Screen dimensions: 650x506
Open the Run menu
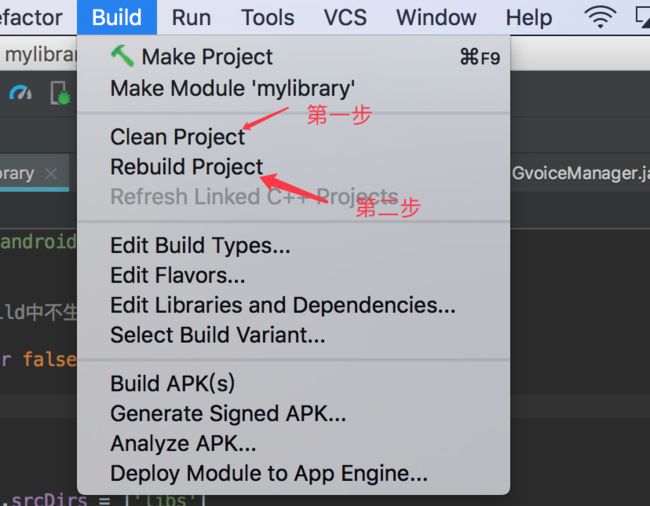[x=191, y=17]
